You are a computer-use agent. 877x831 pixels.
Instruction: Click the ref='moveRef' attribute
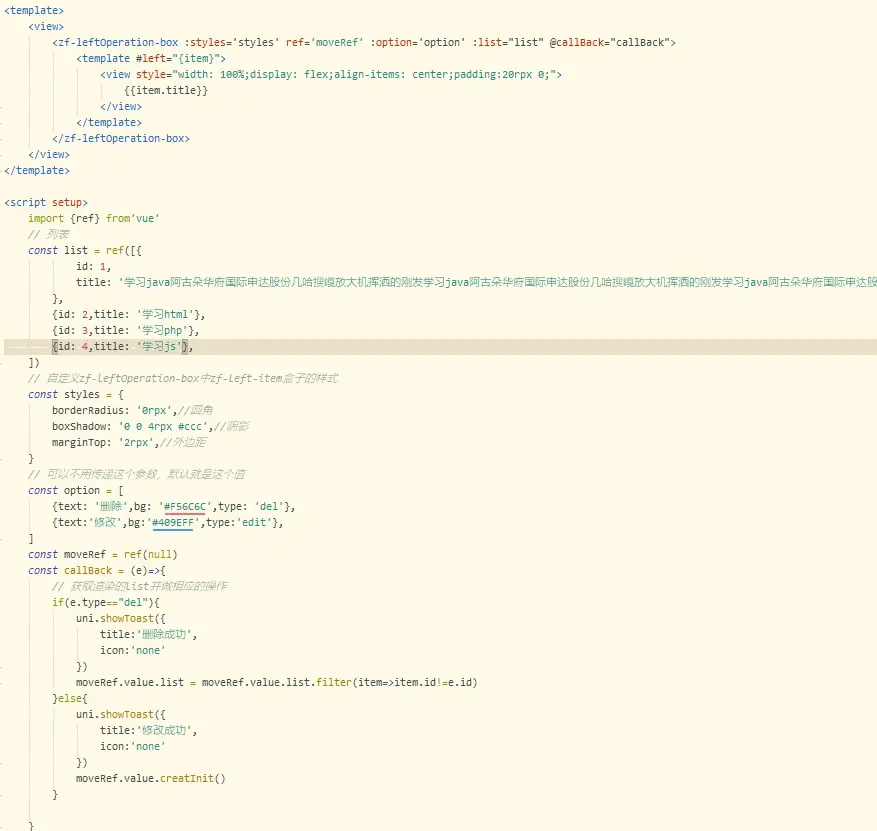pyautogui.click(x=324, y=43)
